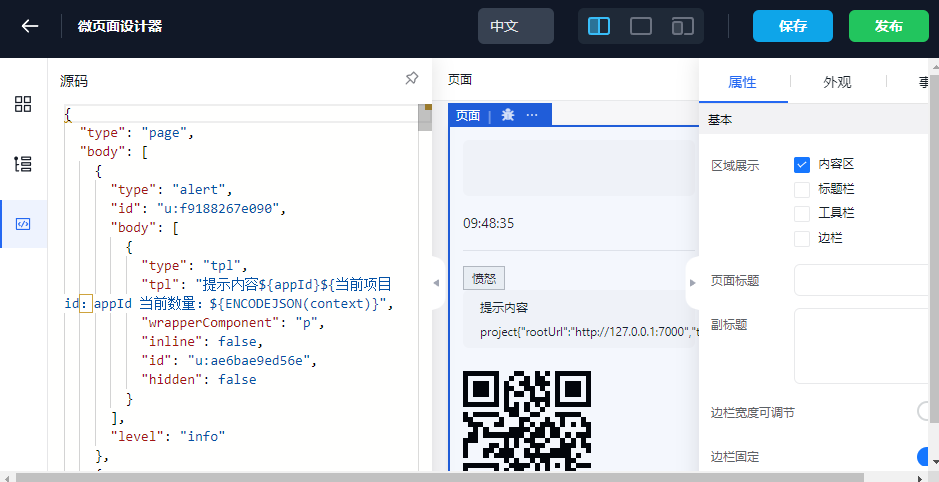
Task: Switch to PC preview layout icon
Action: [x=641, y=26]
